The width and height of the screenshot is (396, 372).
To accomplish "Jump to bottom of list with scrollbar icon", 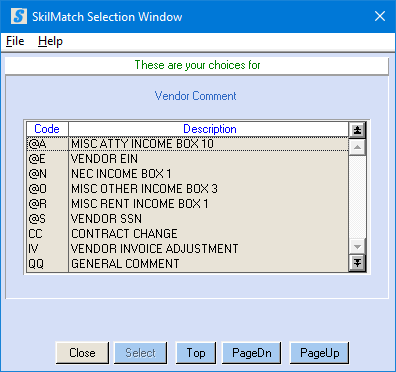I will pyautogui.click(x=357, y=263).
